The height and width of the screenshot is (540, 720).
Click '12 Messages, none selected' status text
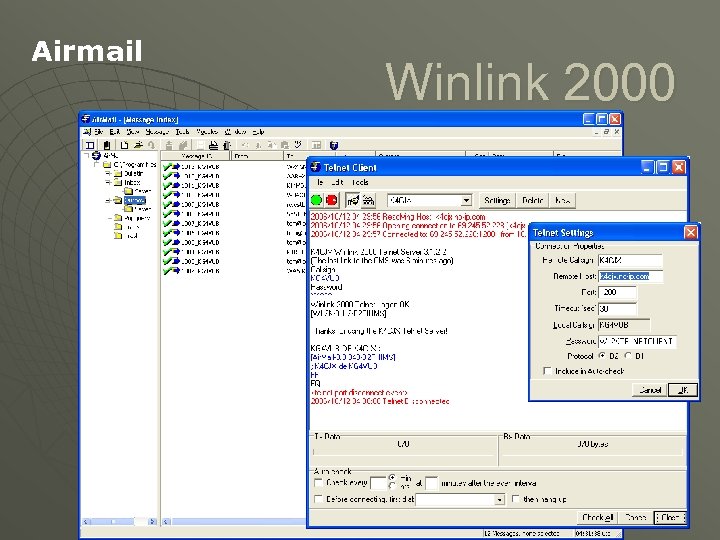click(x=522, y=534)
